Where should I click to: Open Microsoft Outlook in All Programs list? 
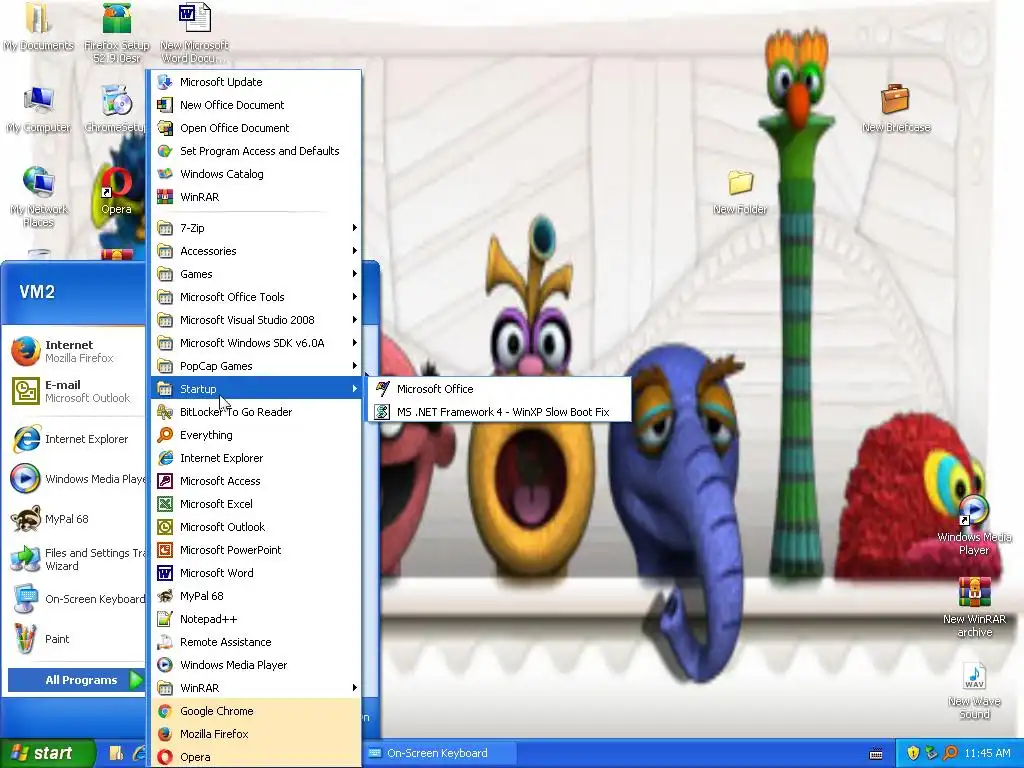point(256,527)
